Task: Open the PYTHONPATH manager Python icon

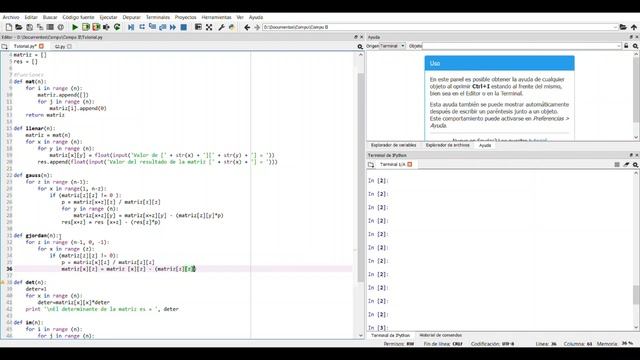Action: pyautogui.click(x=232, y=27)
